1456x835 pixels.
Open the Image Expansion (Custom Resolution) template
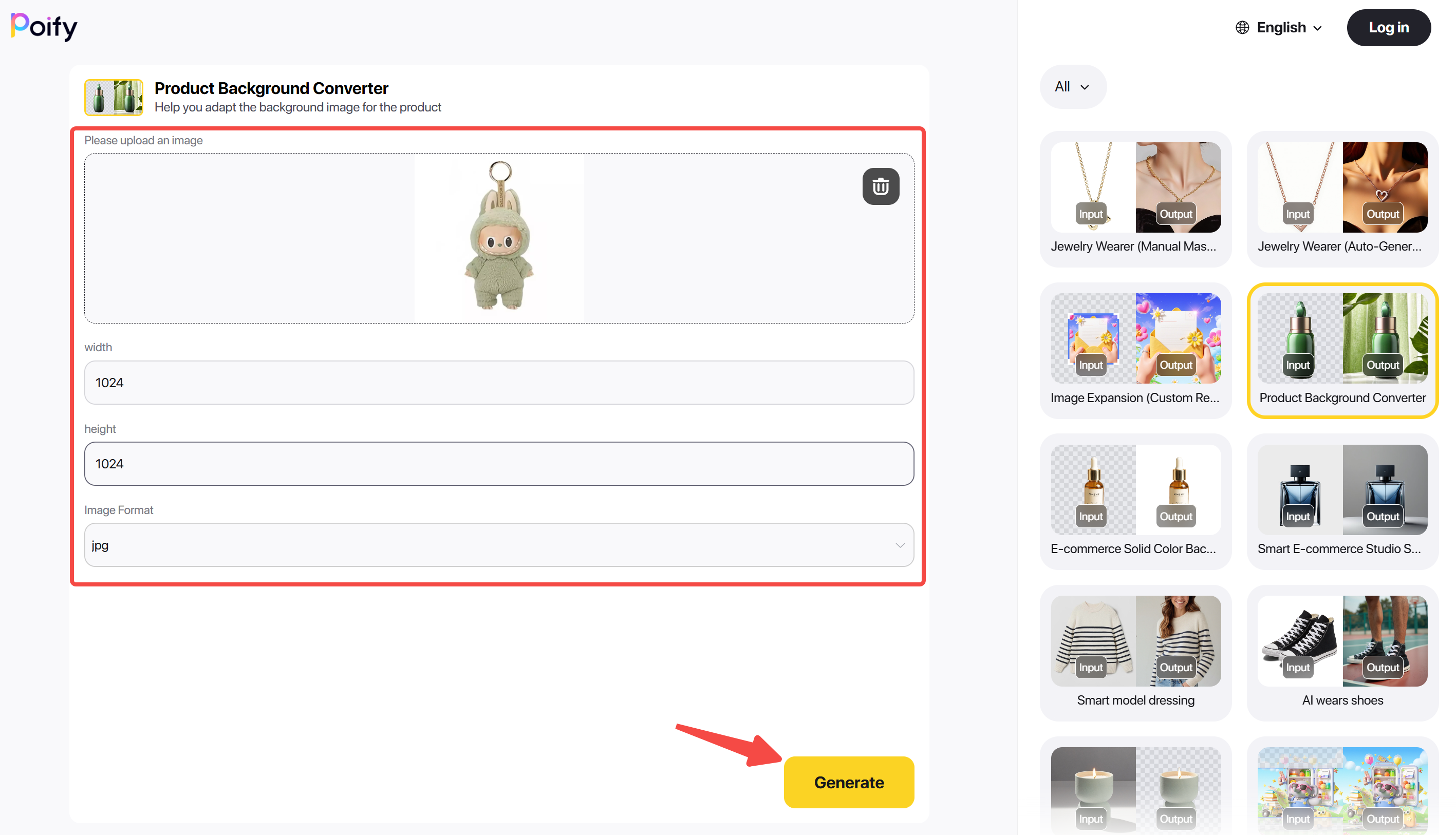pyautogui.click(x=1135, y=350)
